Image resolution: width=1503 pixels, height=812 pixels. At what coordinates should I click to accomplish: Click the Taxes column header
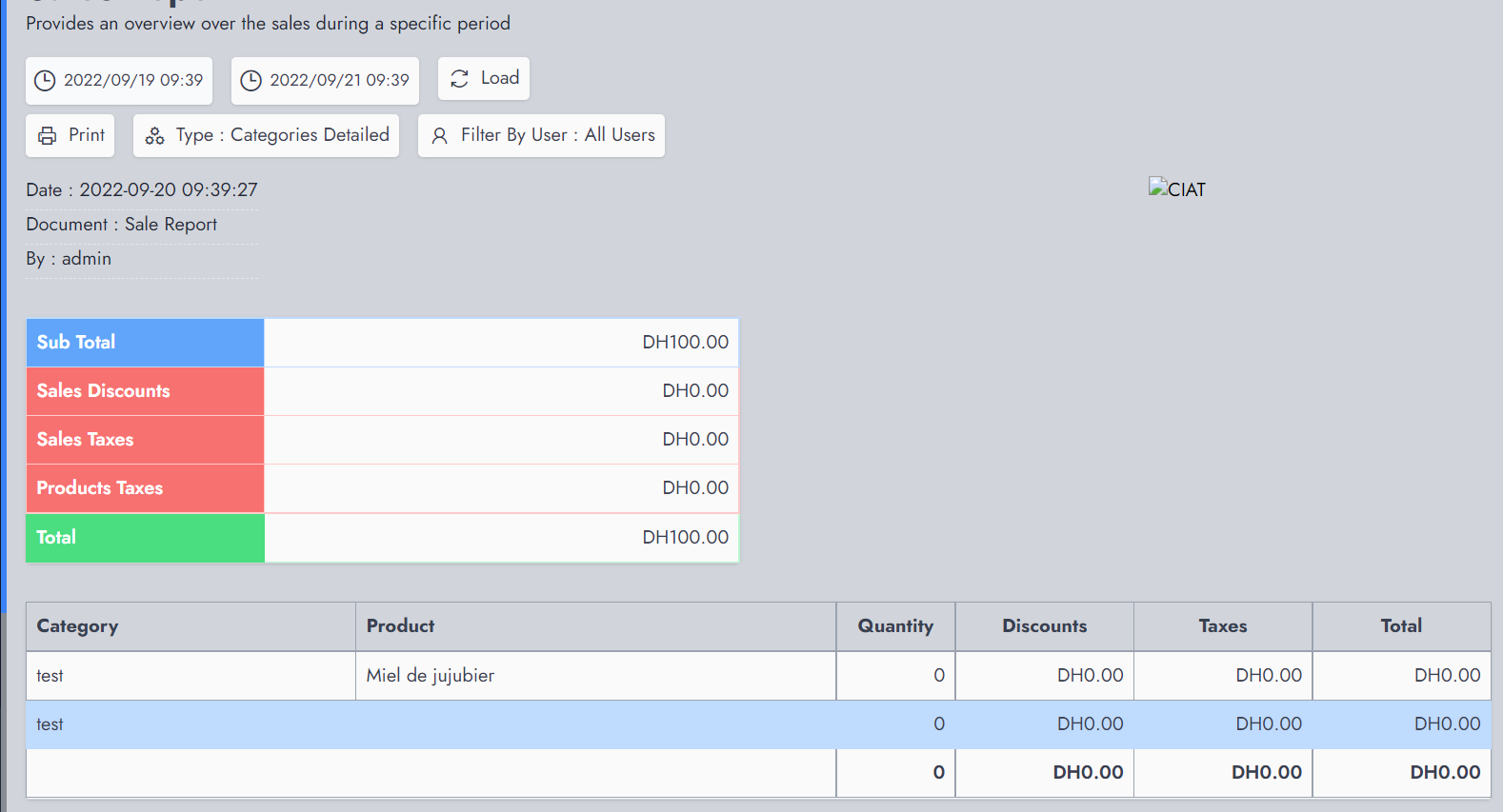1223,626
